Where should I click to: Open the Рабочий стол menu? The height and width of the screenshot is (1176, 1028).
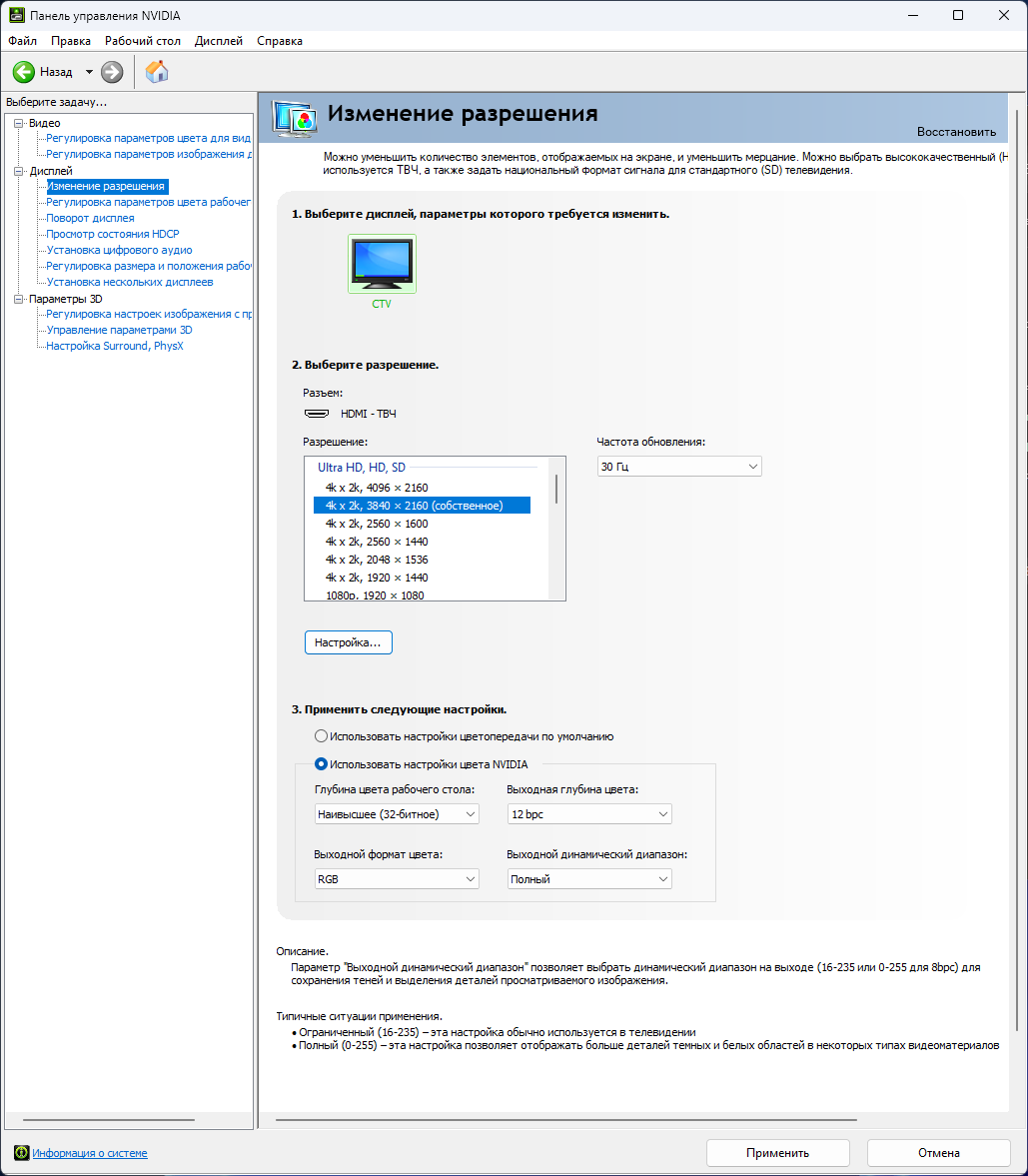[x=143, y=41]
